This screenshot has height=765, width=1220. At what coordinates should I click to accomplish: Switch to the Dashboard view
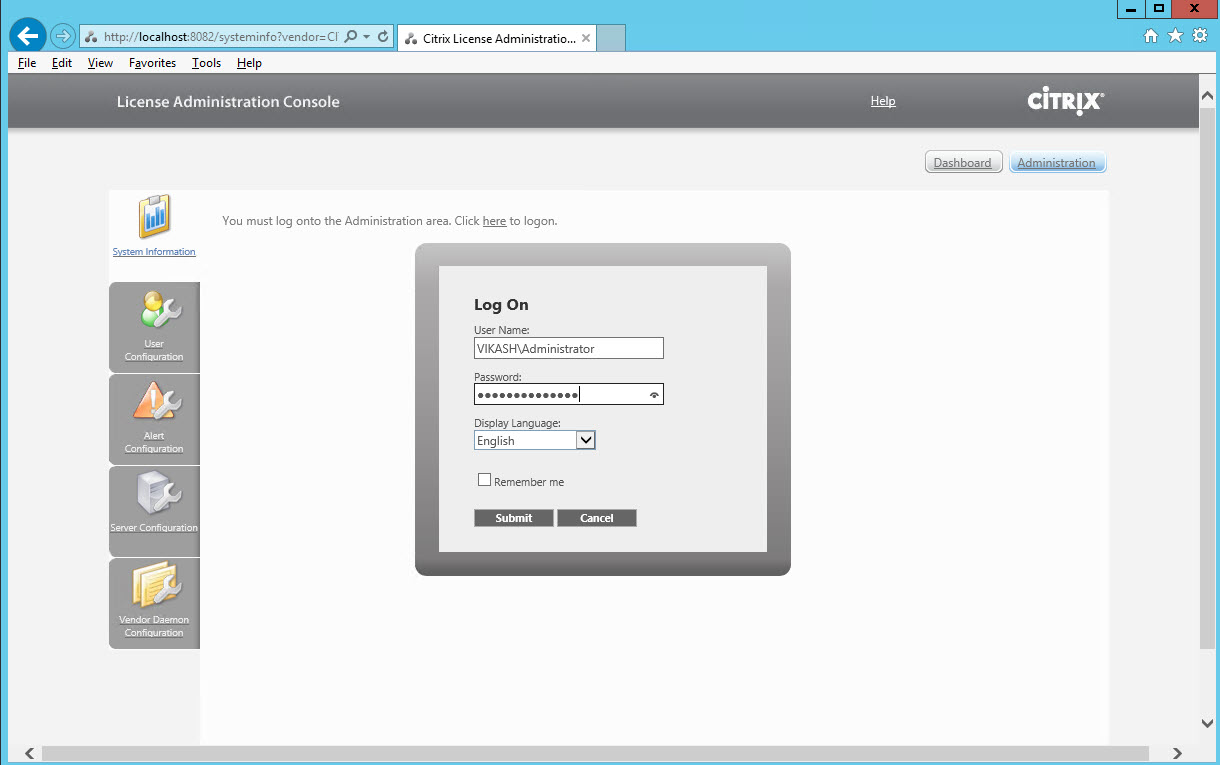(x=963, y=162)
